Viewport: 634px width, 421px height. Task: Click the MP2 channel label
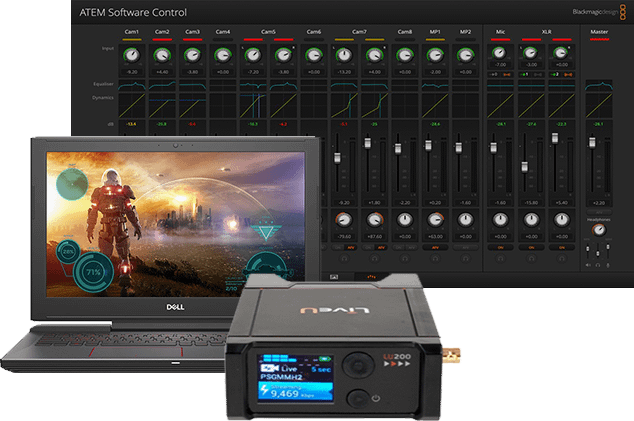465,32
